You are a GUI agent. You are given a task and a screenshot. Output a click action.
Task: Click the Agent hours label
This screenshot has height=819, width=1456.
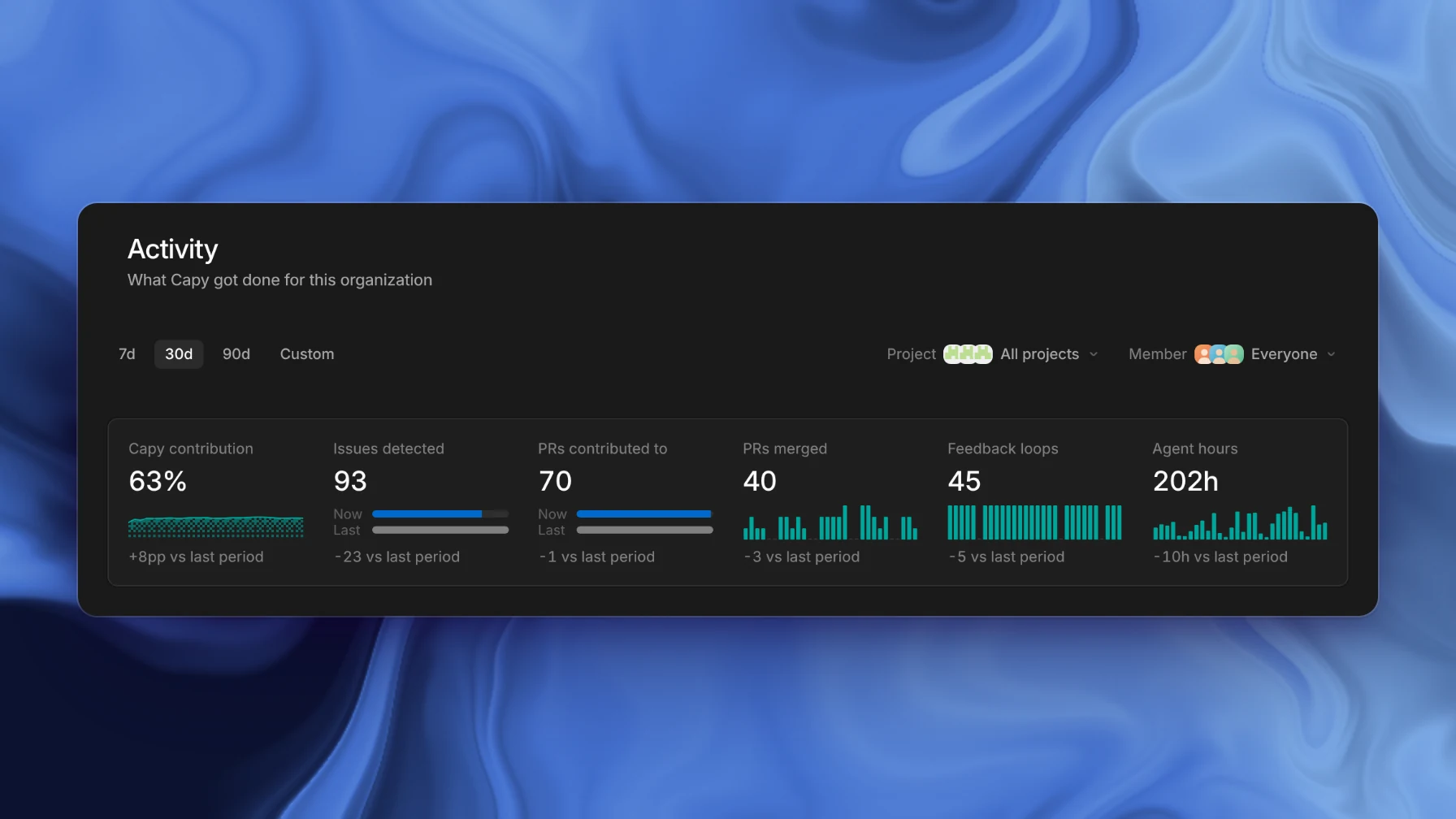pos(1195,448)
